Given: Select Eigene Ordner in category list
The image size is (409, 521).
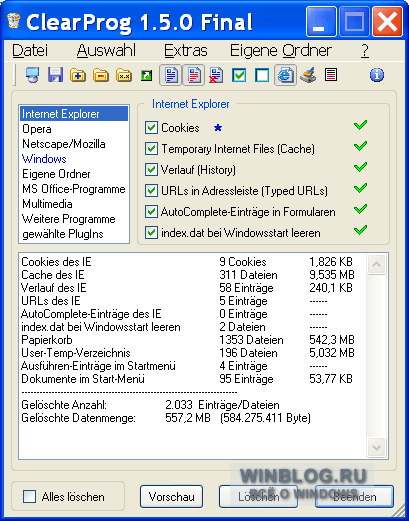Looking at the screenshot, I should (x=74, y=174).
